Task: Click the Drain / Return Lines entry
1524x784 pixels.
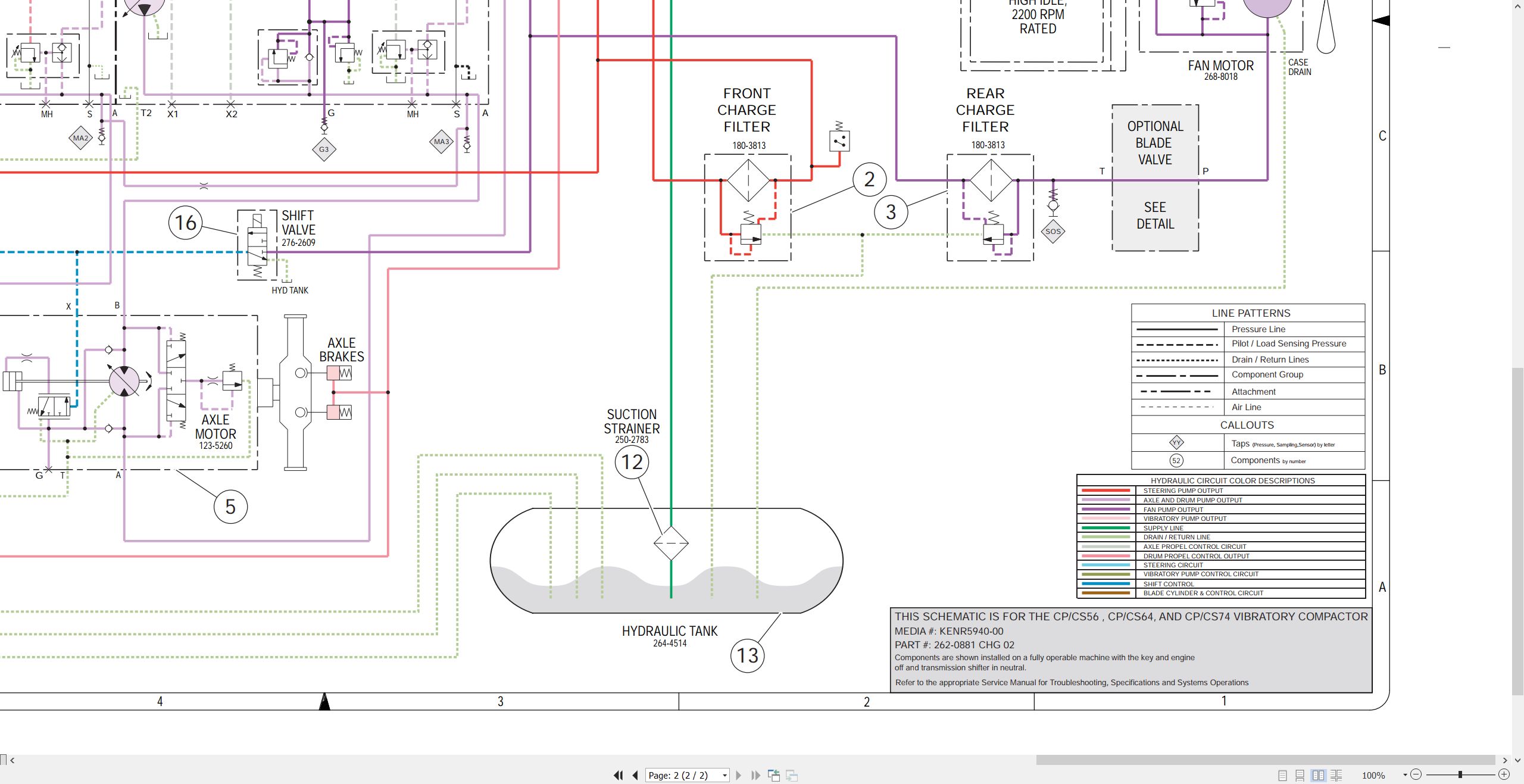Action: click(x=1270, y=360)
